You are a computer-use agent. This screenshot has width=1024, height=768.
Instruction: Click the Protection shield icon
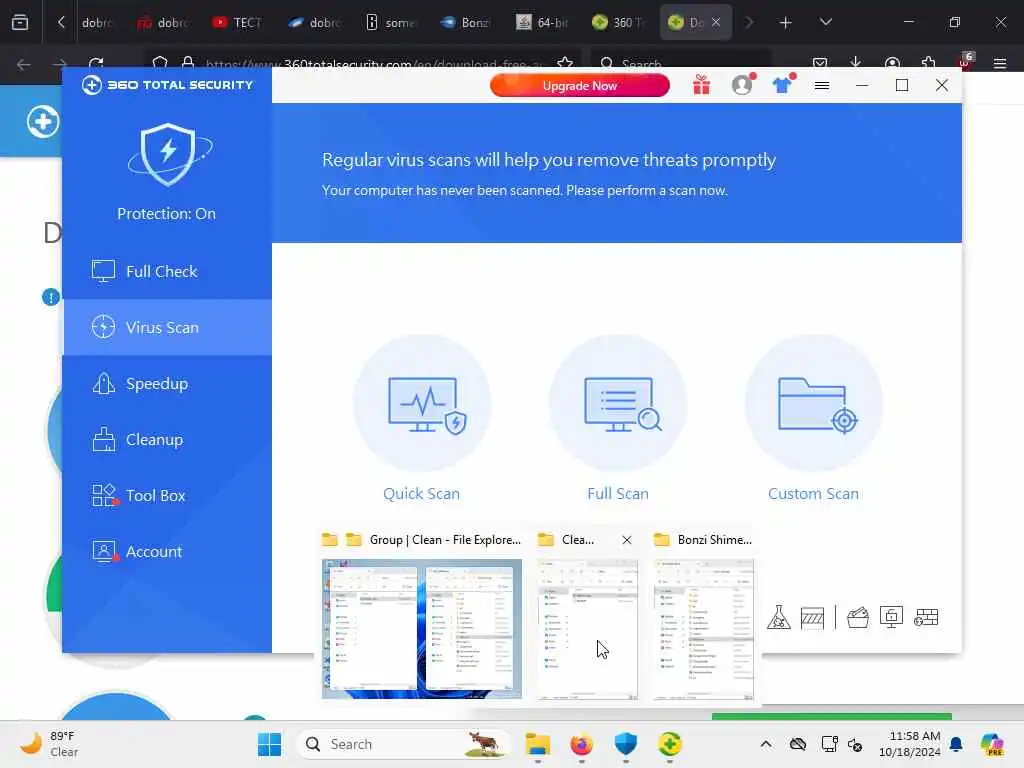169,154
